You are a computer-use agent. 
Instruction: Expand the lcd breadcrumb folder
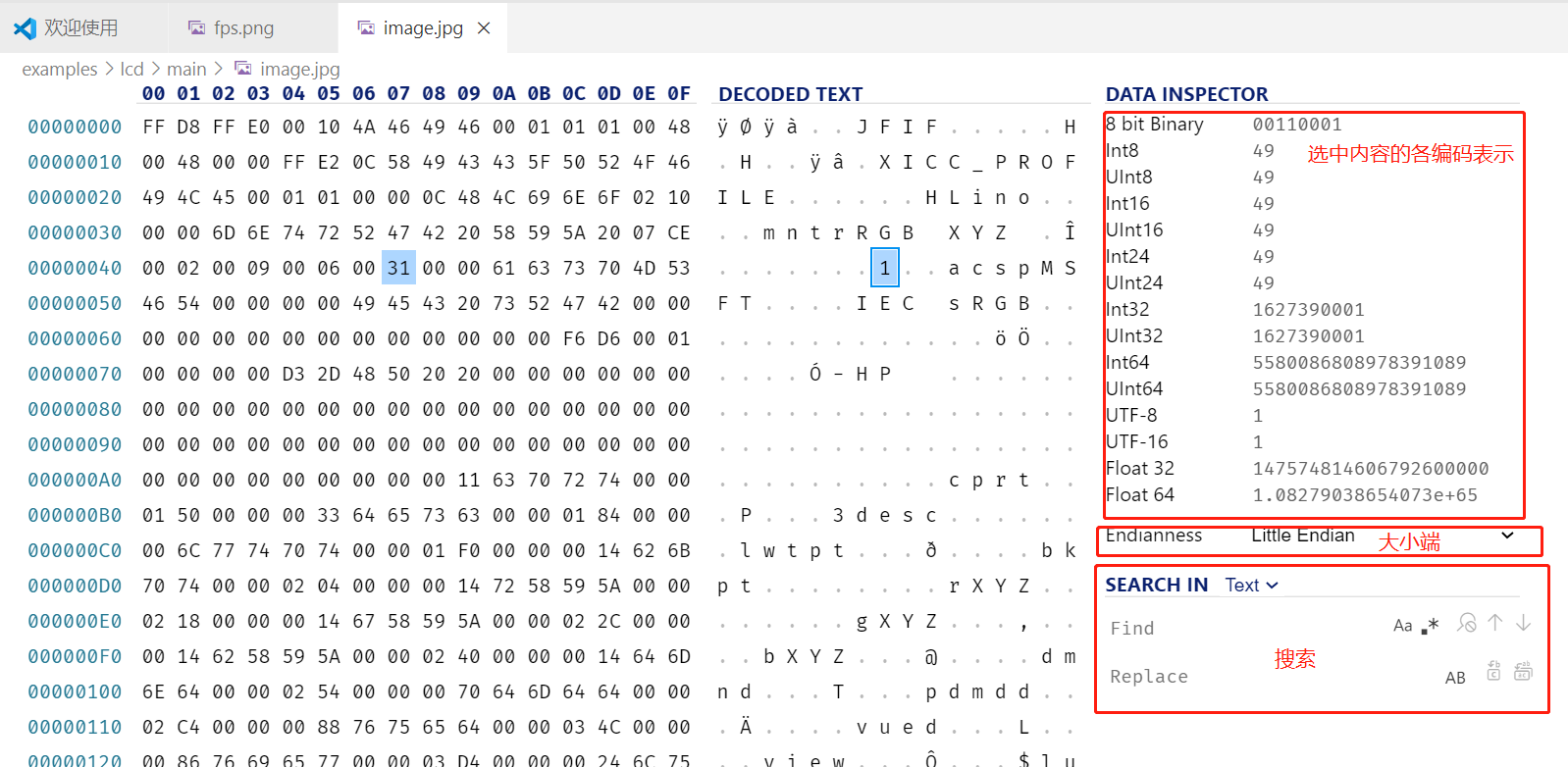click(131, 69)
